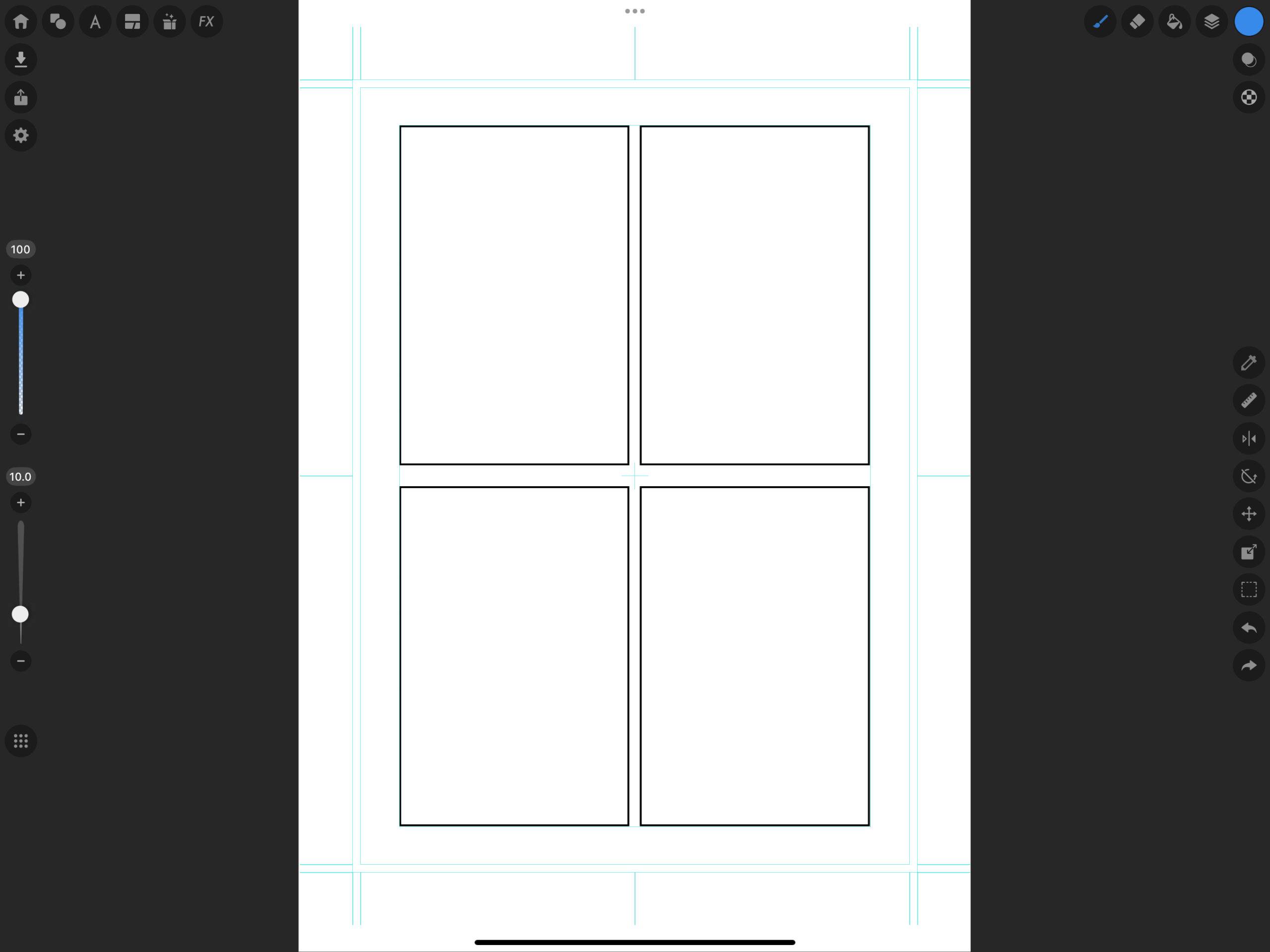
Task: Click the brush size slider handle
Action: (21, 614)
